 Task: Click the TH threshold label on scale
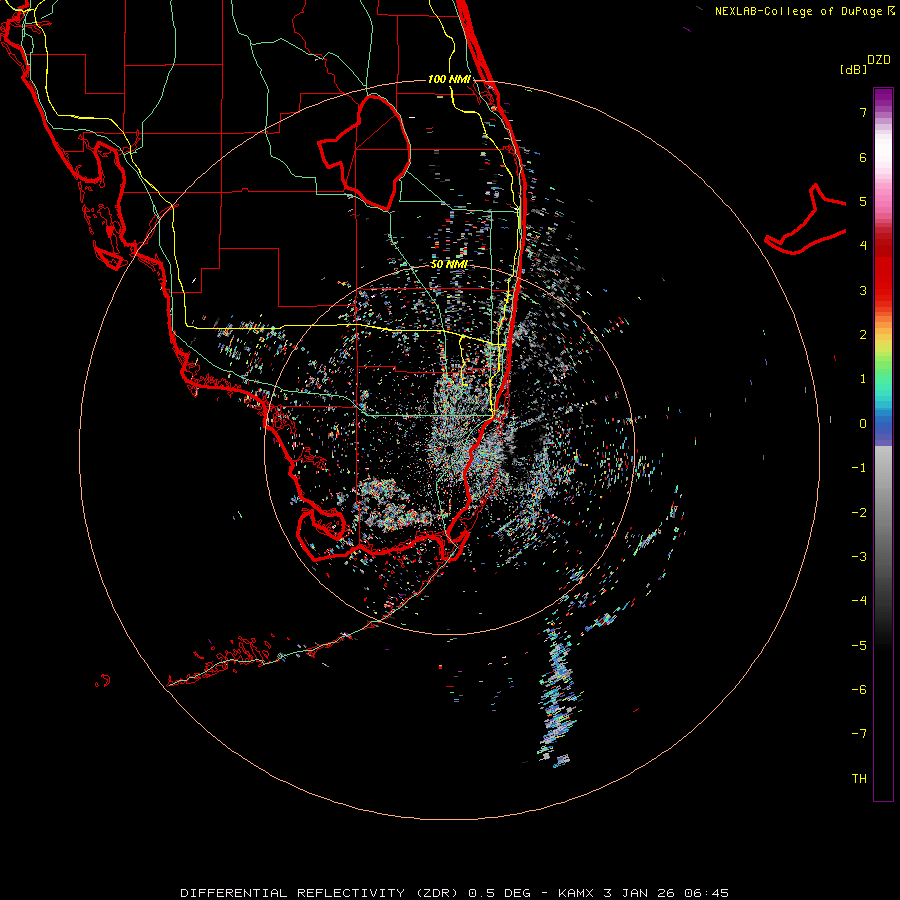pos(859,779)
